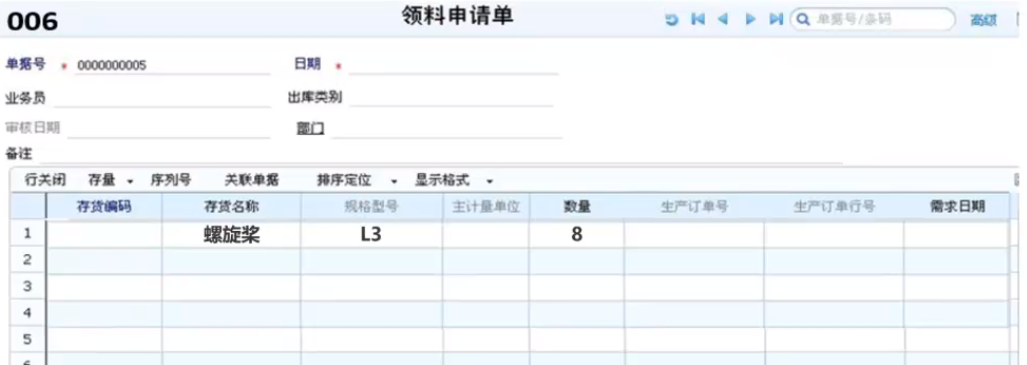1027x365 pixels.
Task: Open the 高级 advanced search link
Action: (983, 20)
